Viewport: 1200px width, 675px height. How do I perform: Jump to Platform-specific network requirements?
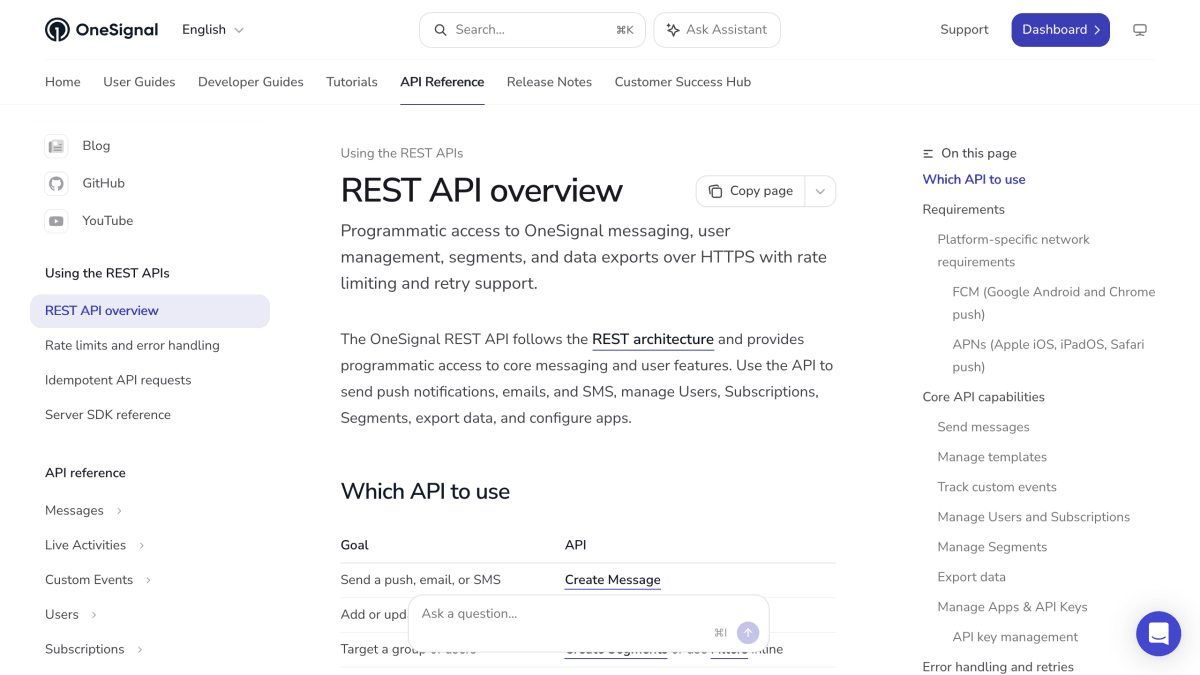click(1013, 251)
